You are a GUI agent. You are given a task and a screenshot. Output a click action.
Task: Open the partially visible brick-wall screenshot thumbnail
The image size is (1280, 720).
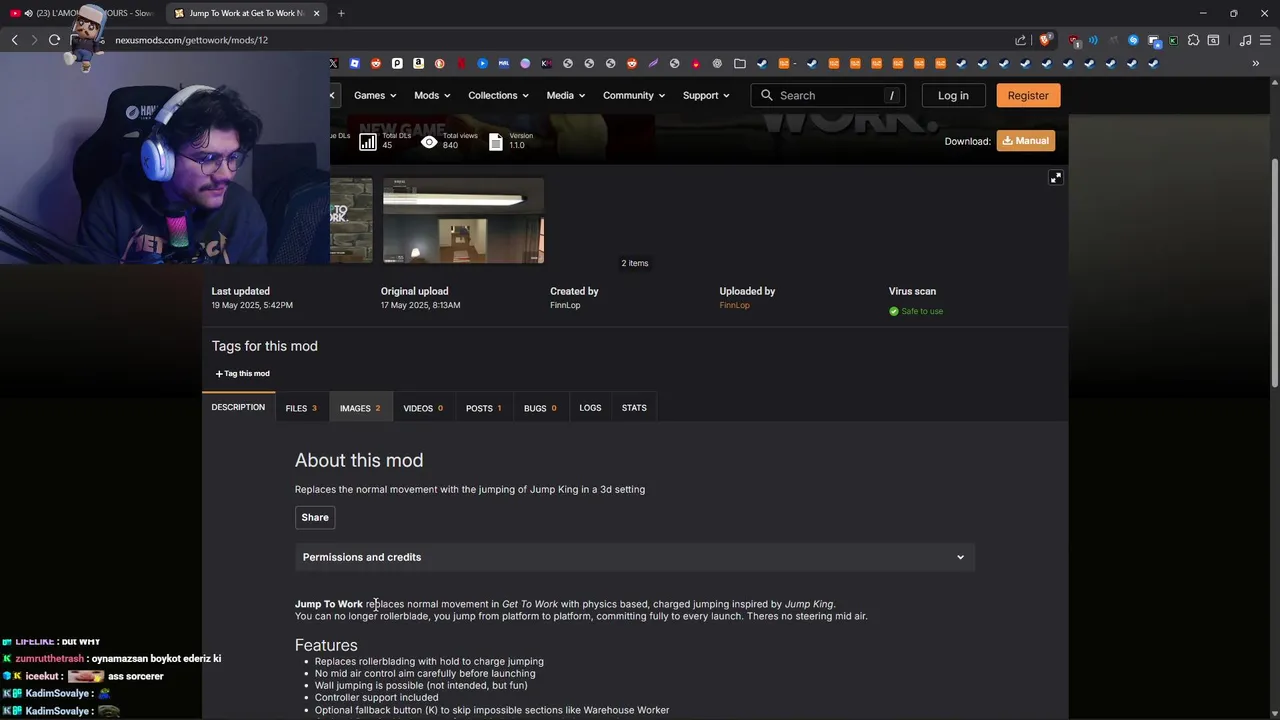[351, 221]
